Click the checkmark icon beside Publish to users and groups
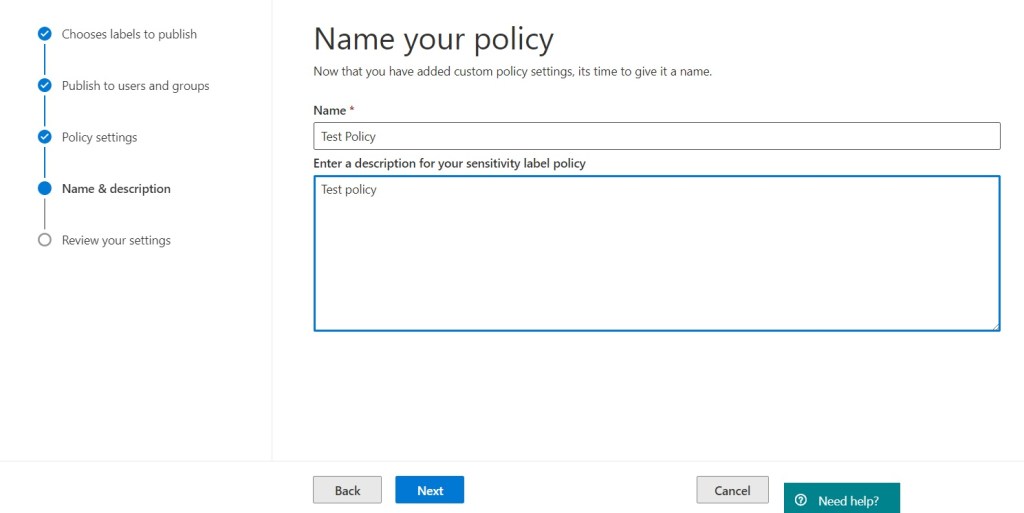The width and height of the screenshot is (1024, 513). (44, 85)
